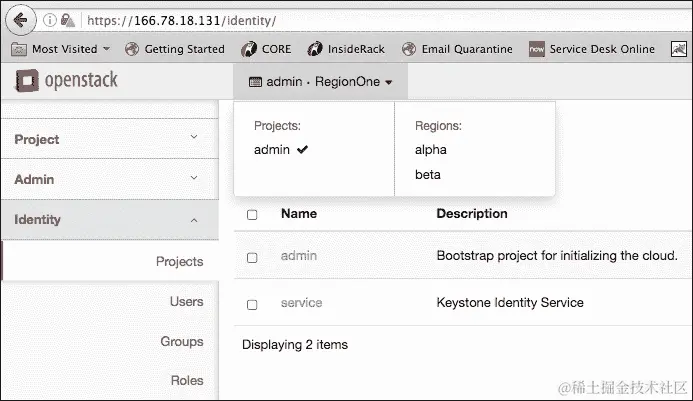Expand the Admin sidebar section
This screenshot has width=693, height=401.
[x=108, y=180]
